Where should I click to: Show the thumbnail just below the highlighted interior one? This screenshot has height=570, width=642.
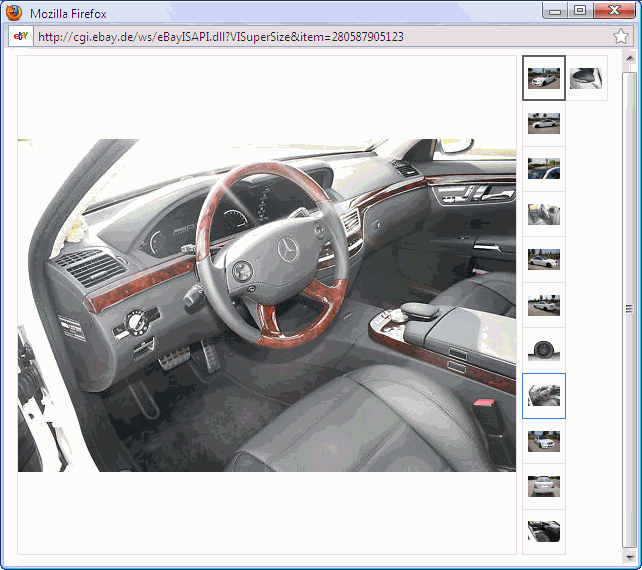[544, 441]
